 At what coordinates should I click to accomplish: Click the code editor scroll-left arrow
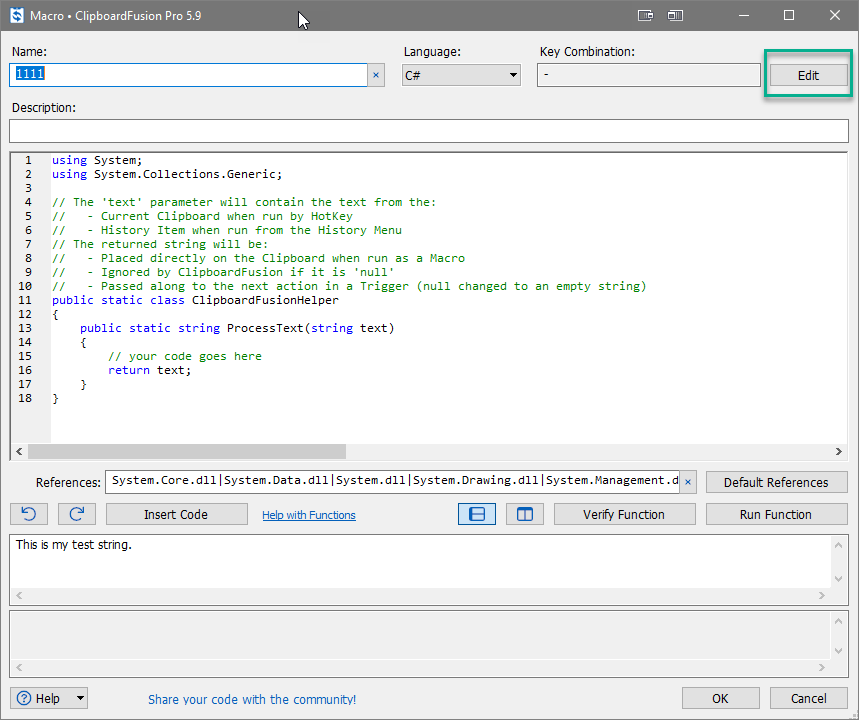click(x=19, y=452)
